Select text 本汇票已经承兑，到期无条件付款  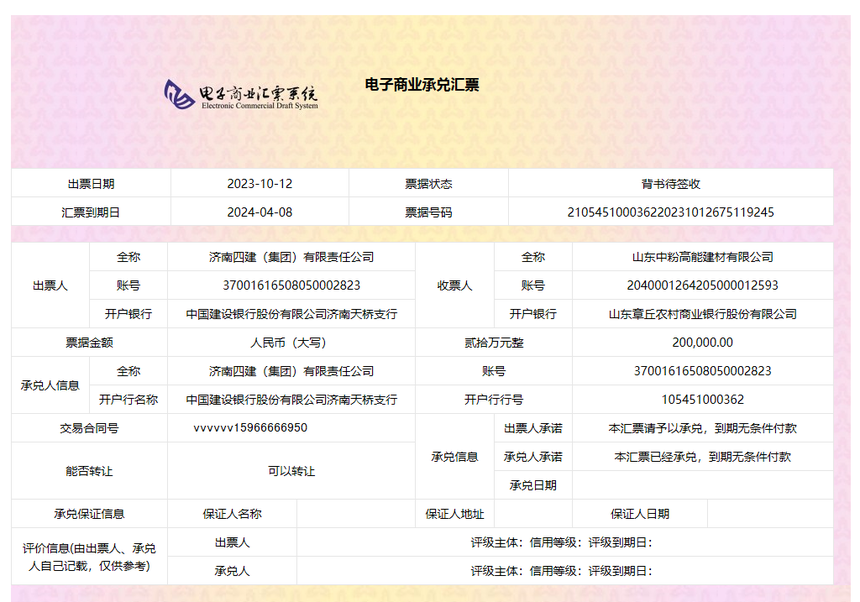coord(703,456)
